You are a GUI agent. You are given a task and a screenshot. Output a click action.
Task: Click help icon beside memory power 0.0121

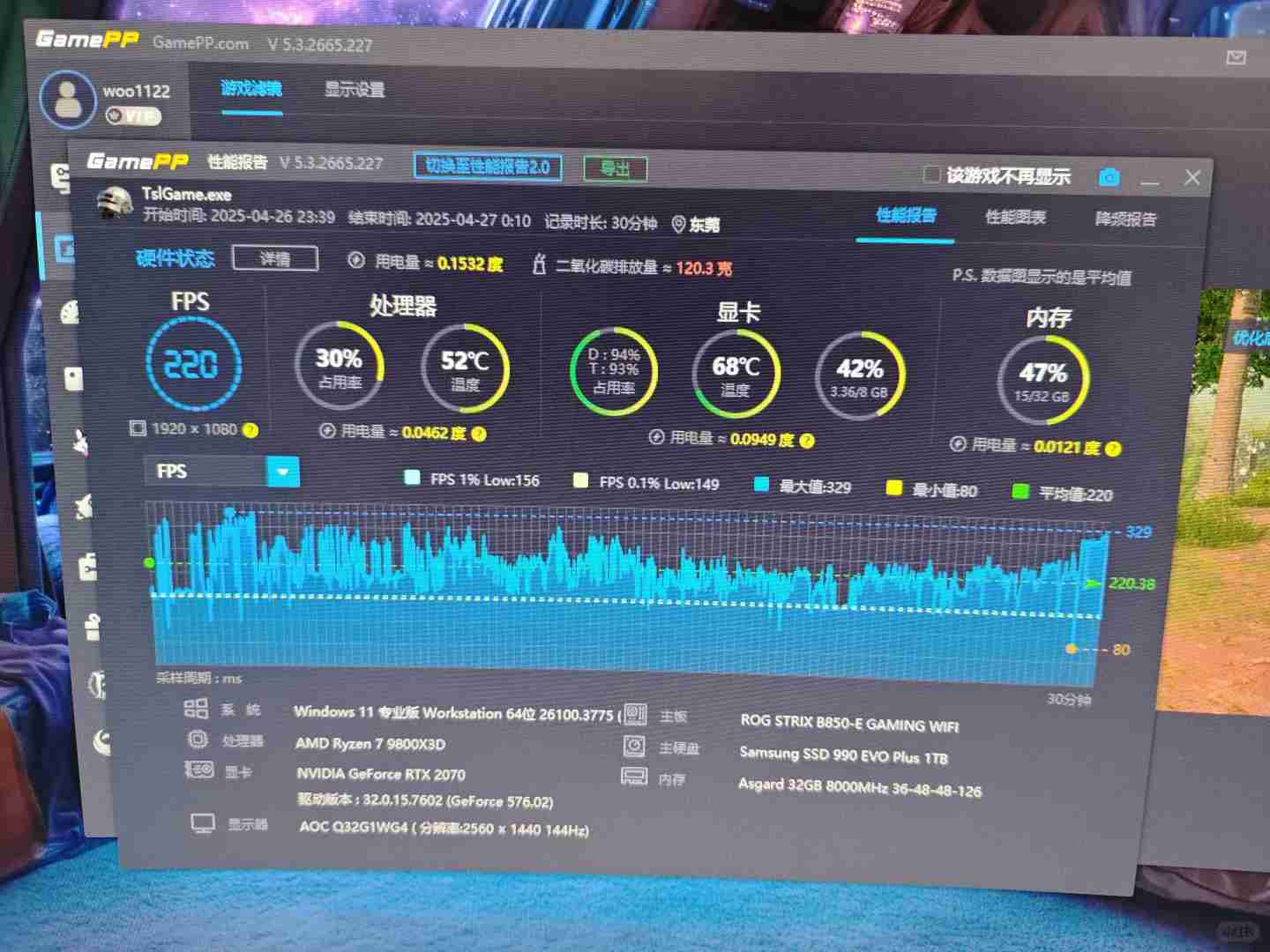point(1113,449)
